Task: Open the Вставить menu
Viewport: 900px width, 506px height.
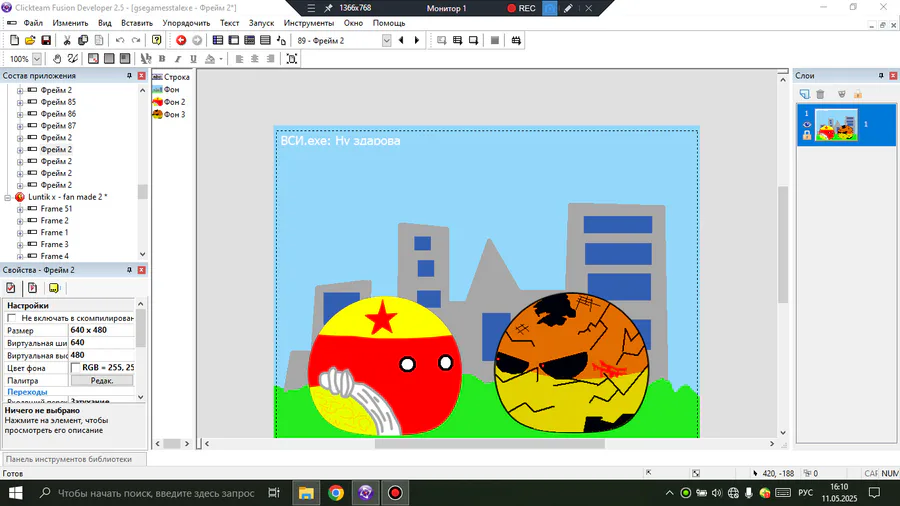Action: pos(137,23)
